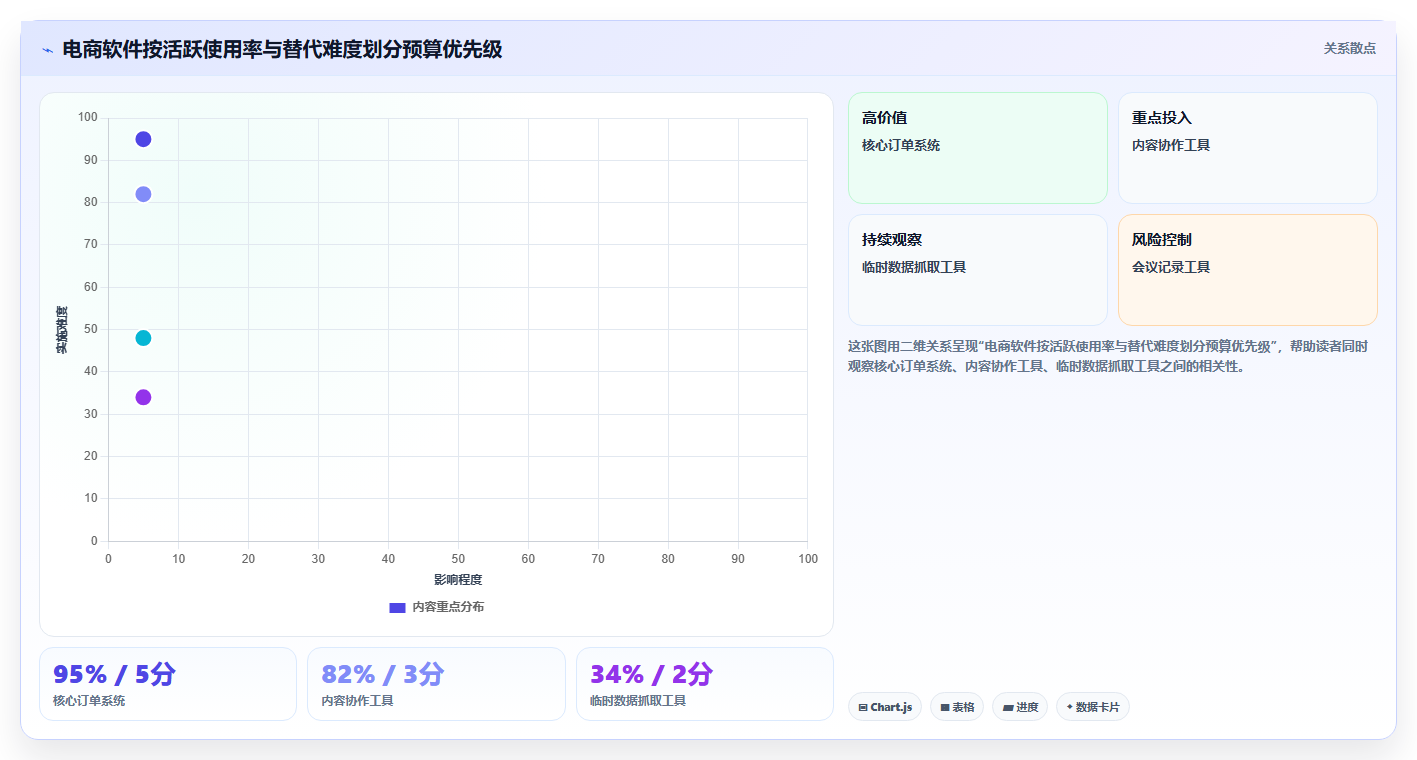The width and height of the screenshot is (1417, 760).
Task: Click the 实施难度 y-axis title
Action: [62, 329]
